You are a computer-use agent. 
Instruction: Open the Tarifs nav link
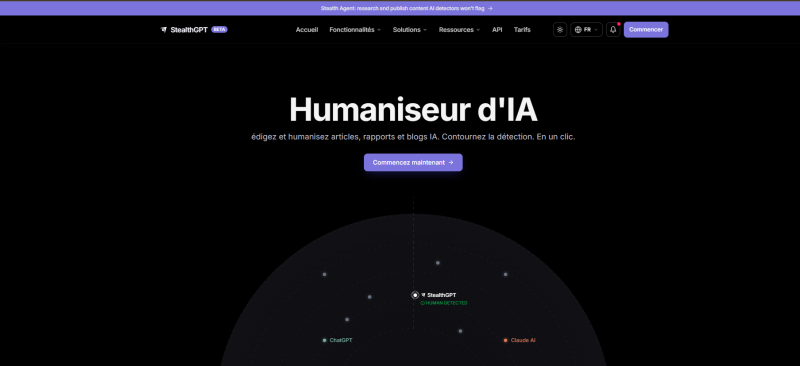coord(522,30)
